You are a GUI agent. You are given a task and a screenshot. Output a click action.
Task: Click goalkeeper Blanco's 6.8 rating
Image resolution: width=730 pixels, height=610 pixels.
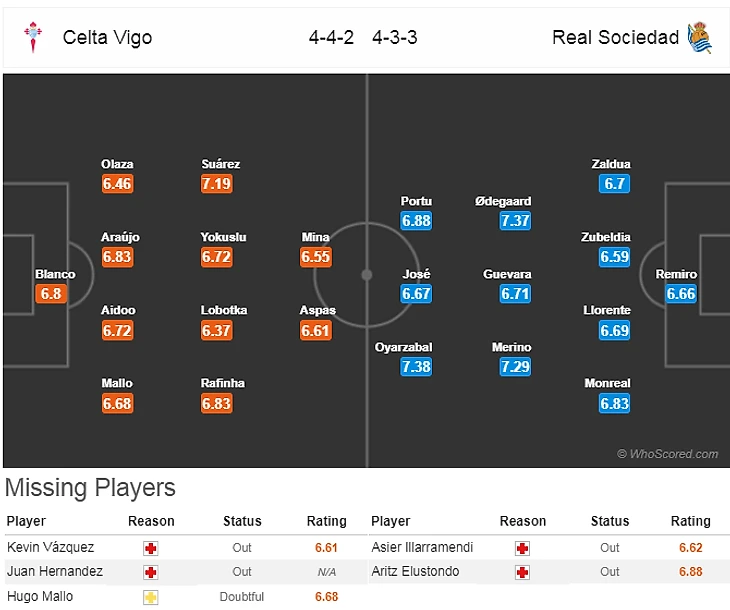[52, 294]
